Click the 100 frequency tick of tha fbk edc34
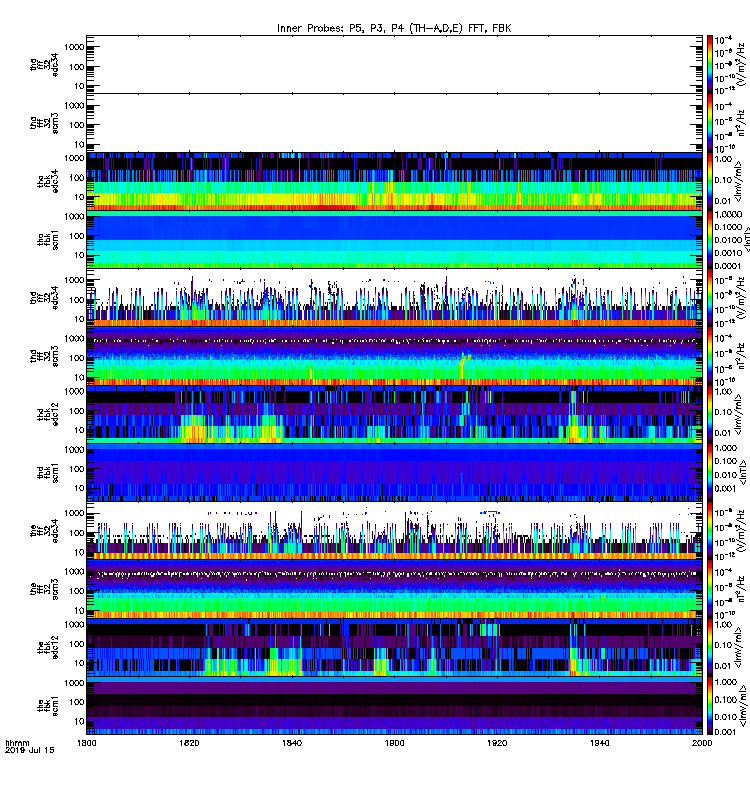The height and width of the screenshot is (800, 750). pos(77,178)
